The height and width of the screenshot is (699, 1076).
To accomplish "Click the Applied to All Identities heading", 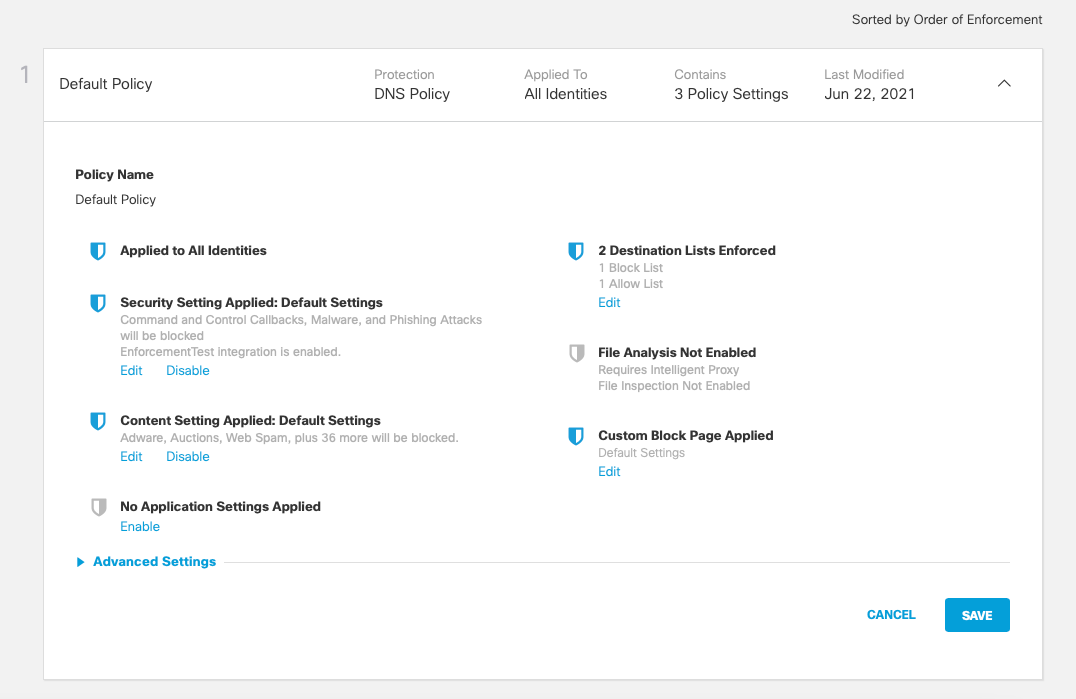I will click(194, 251).
